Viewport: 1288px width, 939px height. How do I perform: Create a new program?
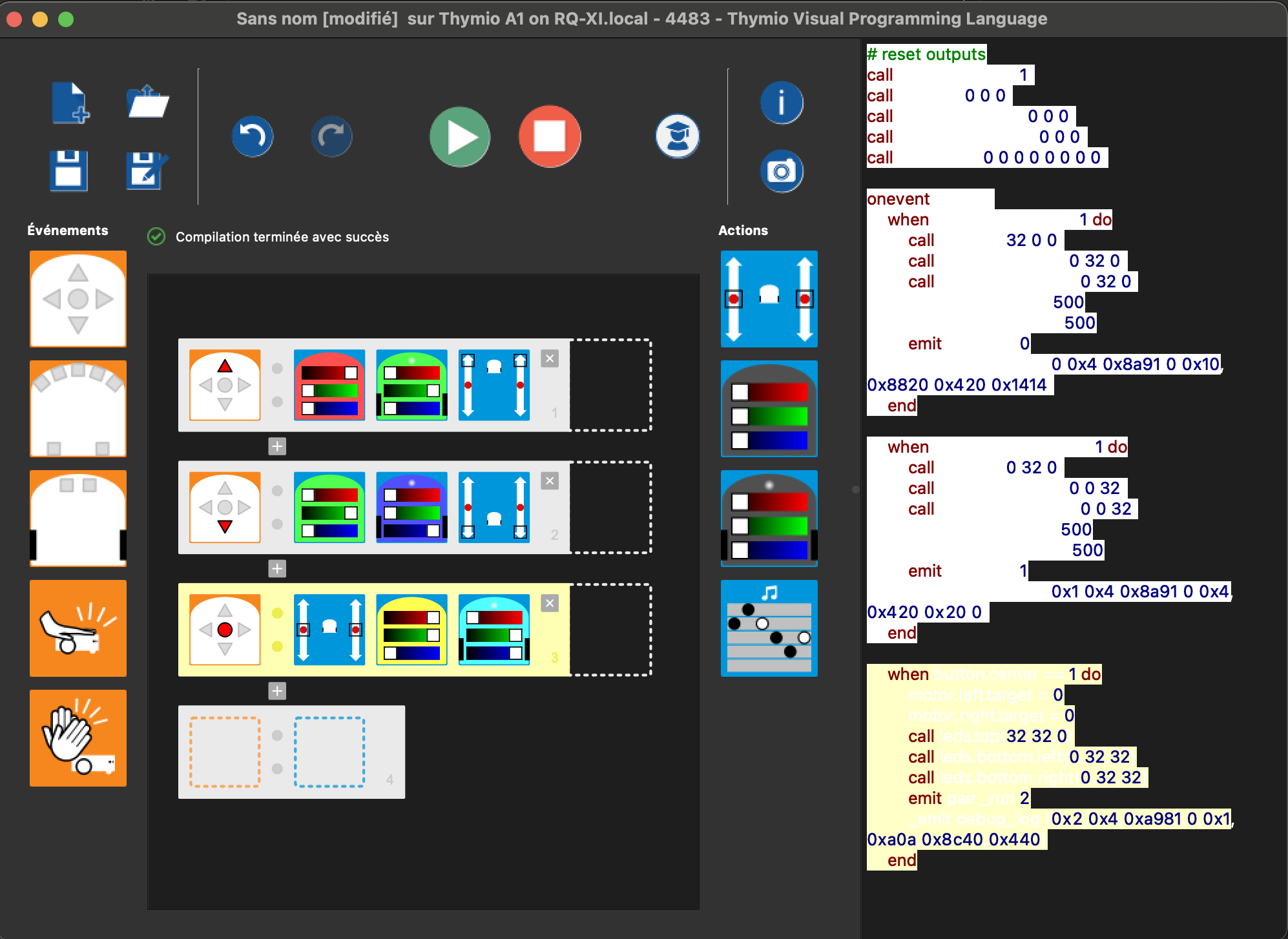coord(69,103)
